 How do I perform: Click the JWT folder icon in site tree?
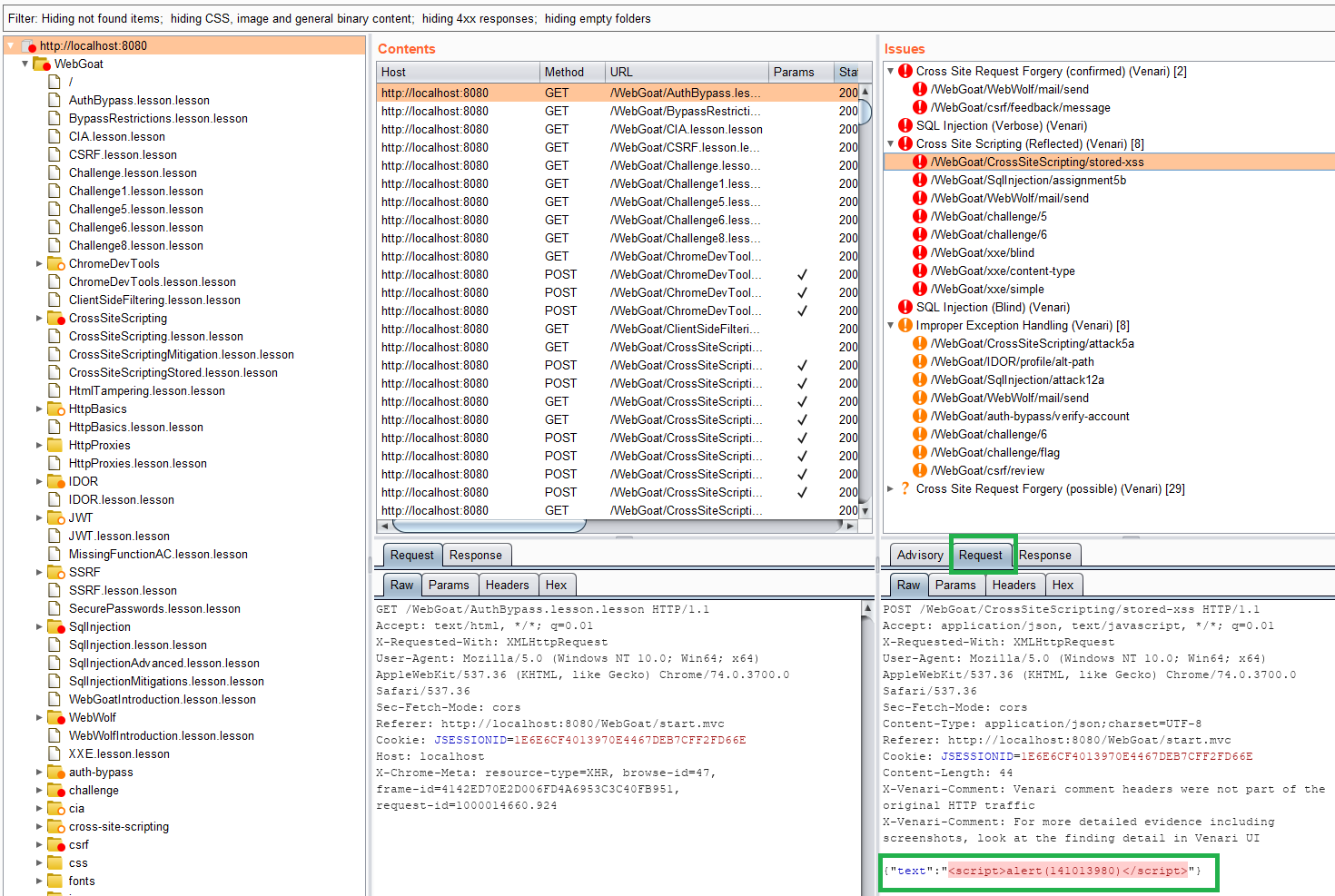[55, 517]
